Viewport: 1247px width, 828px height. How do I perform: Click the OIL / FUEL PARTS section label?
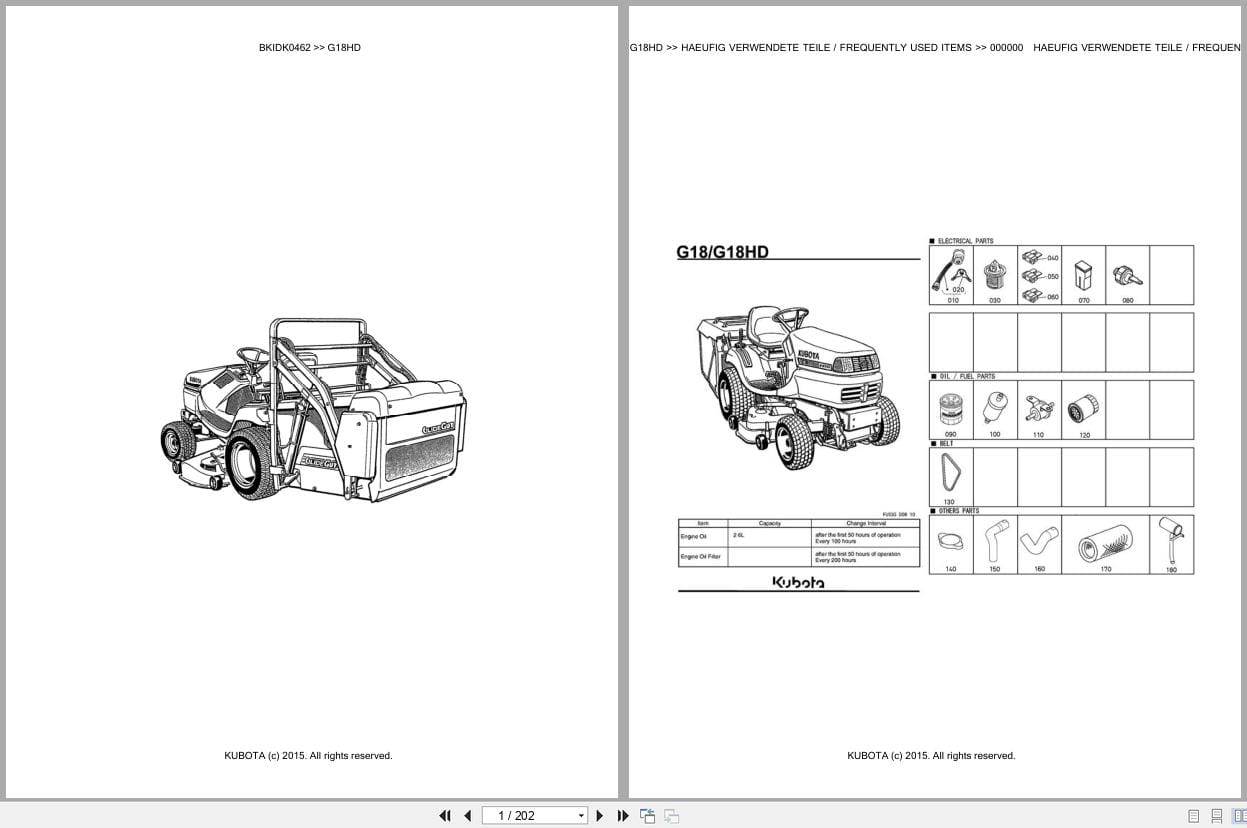point(967,376)
